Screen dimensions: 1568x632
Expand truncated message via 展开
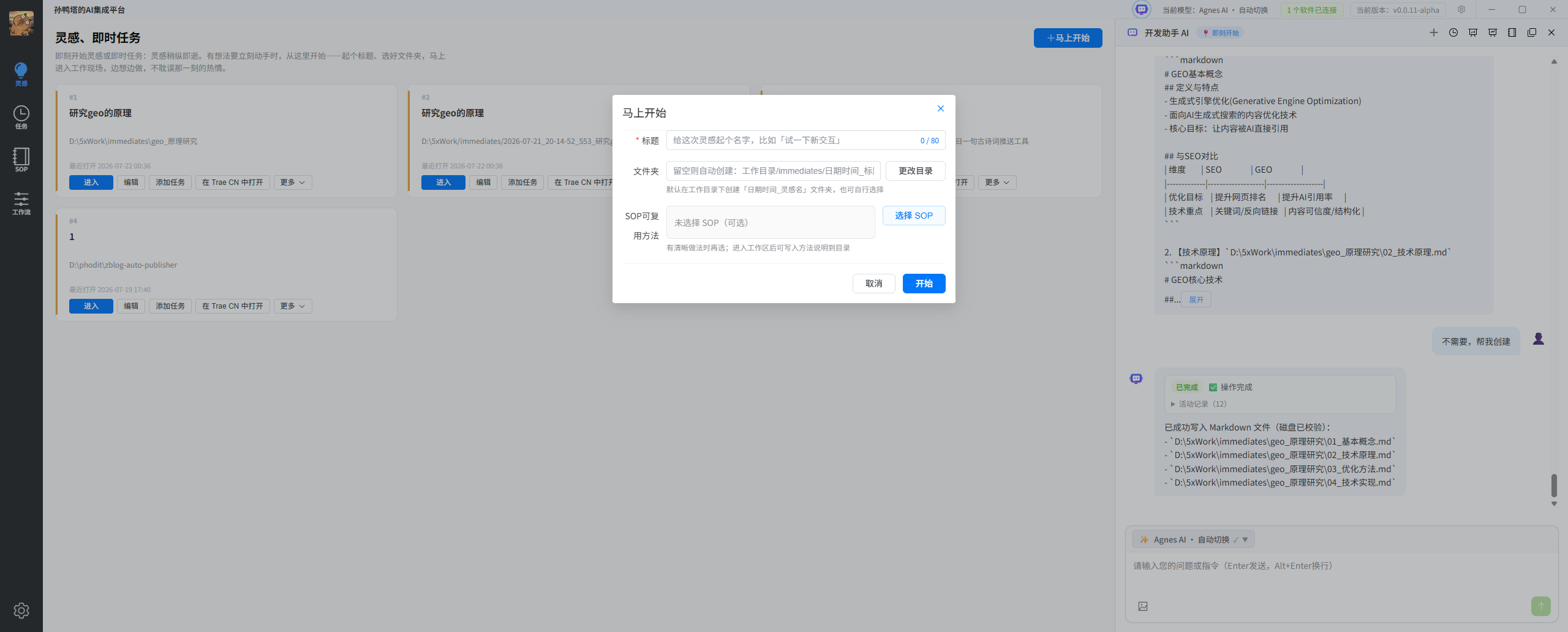[1196, 300]
